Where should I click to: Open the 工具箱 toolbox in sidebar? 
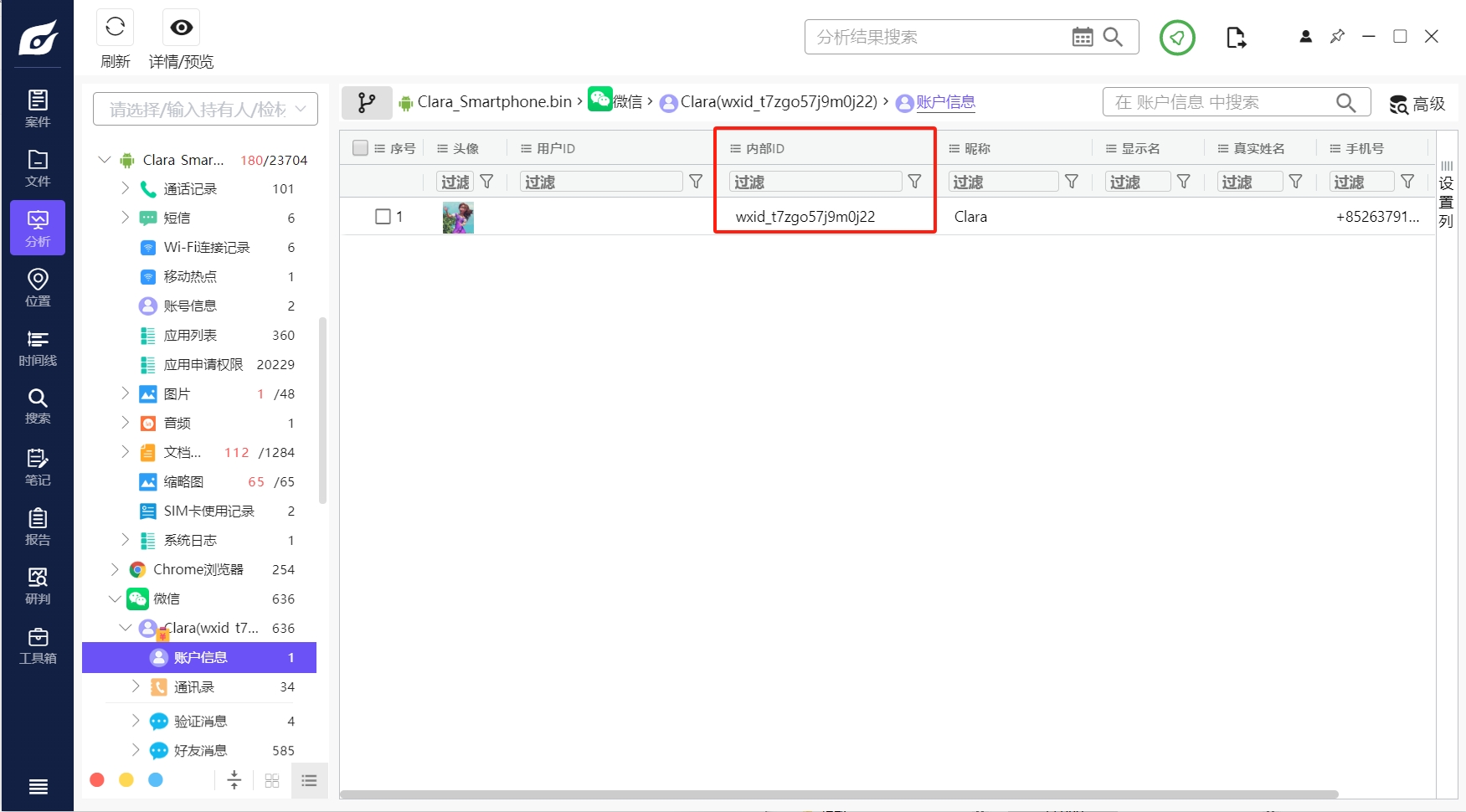(38, 645)
